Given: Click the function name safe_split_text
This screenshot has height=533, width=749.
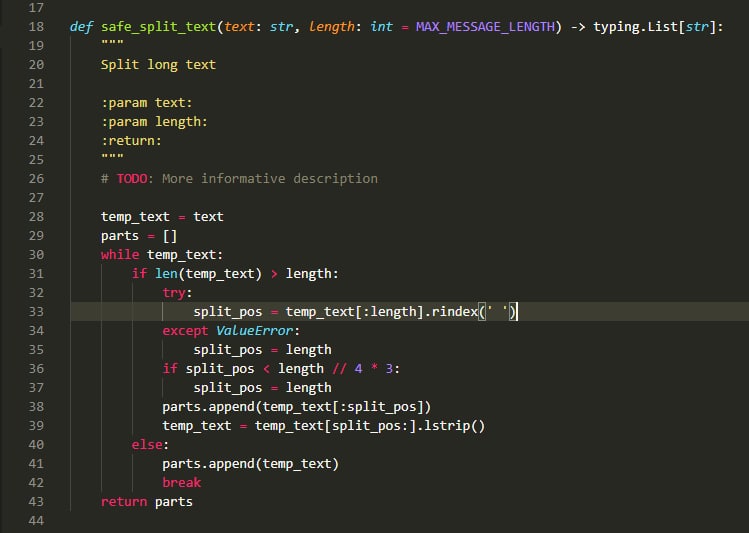Looking at the screenshot, I should (x=159, y=27).
